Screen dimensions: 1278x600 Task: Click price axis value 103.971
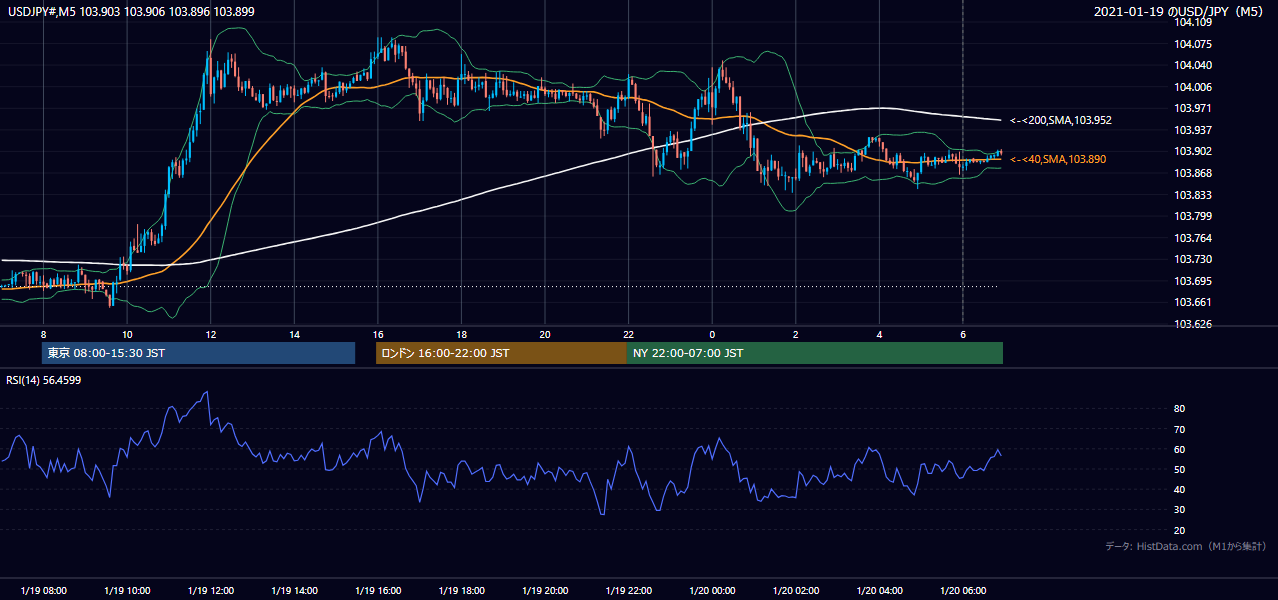point(1195,108)
